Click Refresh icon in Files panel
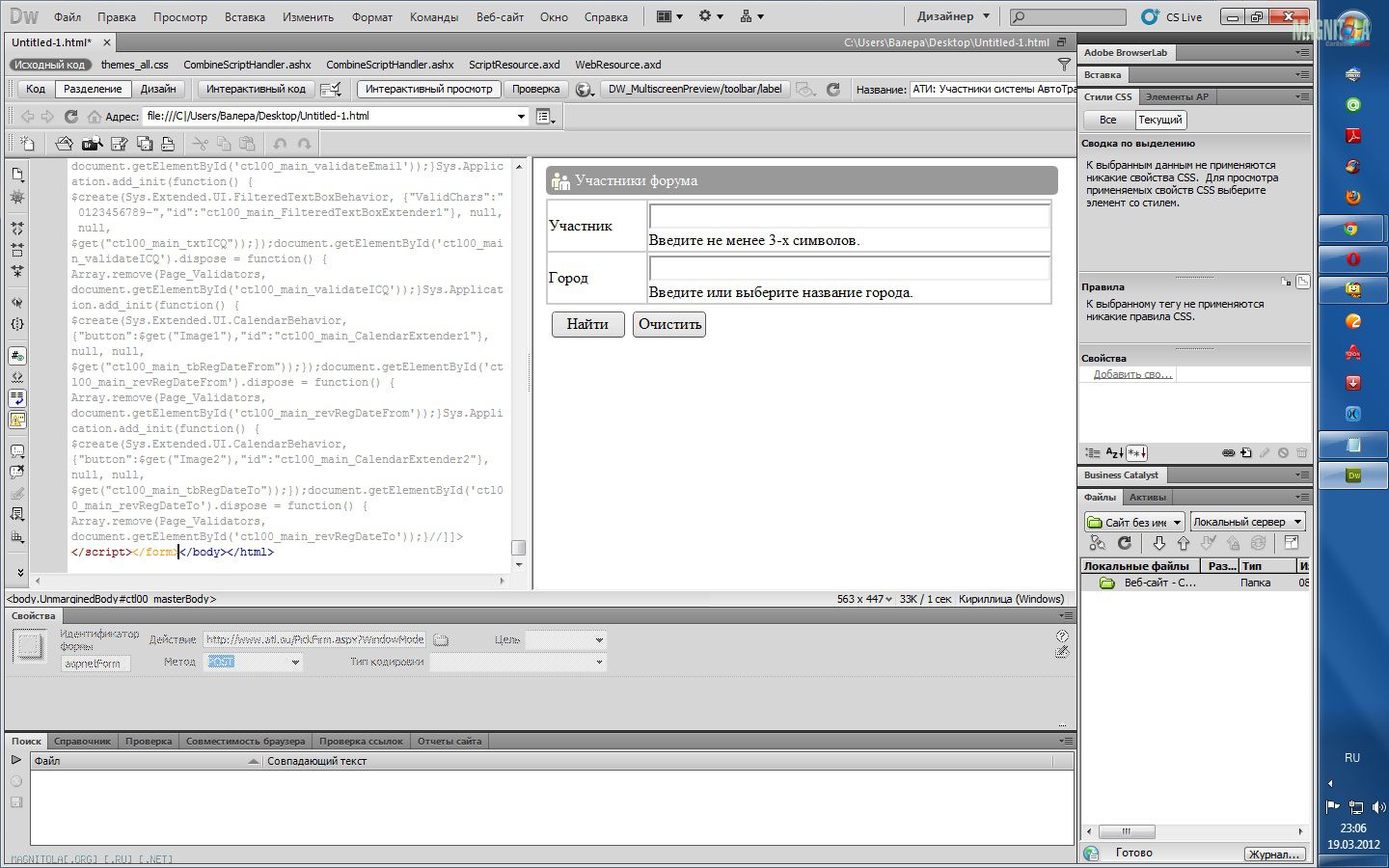The image size is (1389, 868). (1124, 544)
